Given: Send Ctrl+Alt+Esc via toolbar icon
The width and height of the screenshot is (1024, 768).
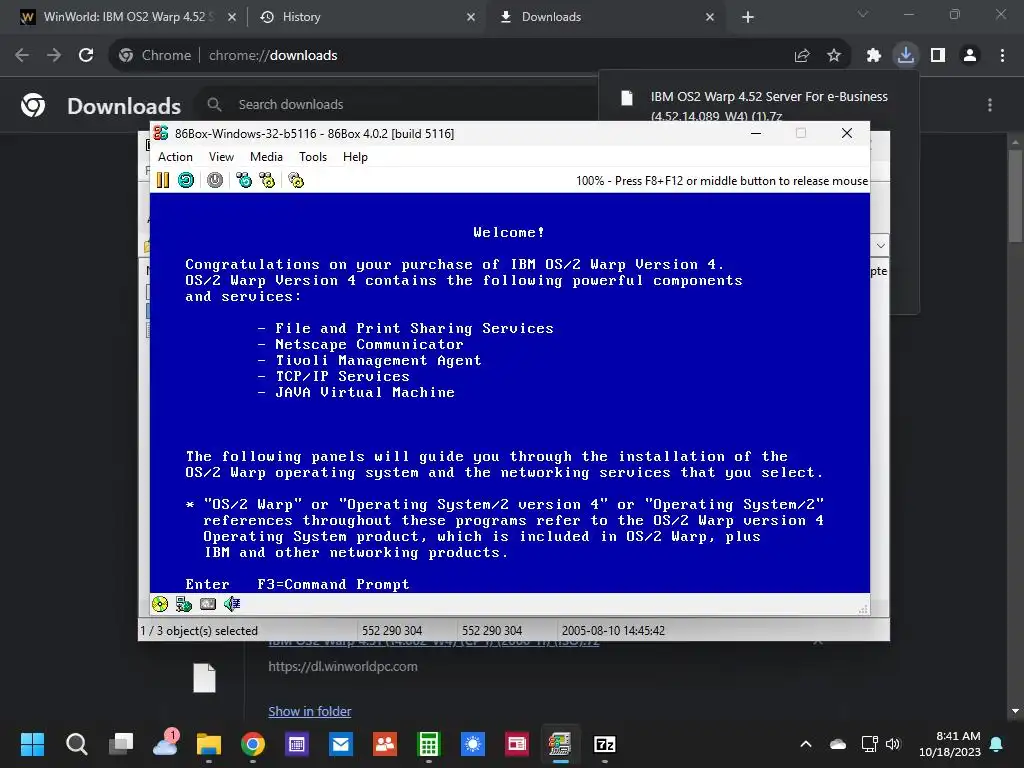Looking at the screenshot, I should point(267,180).
